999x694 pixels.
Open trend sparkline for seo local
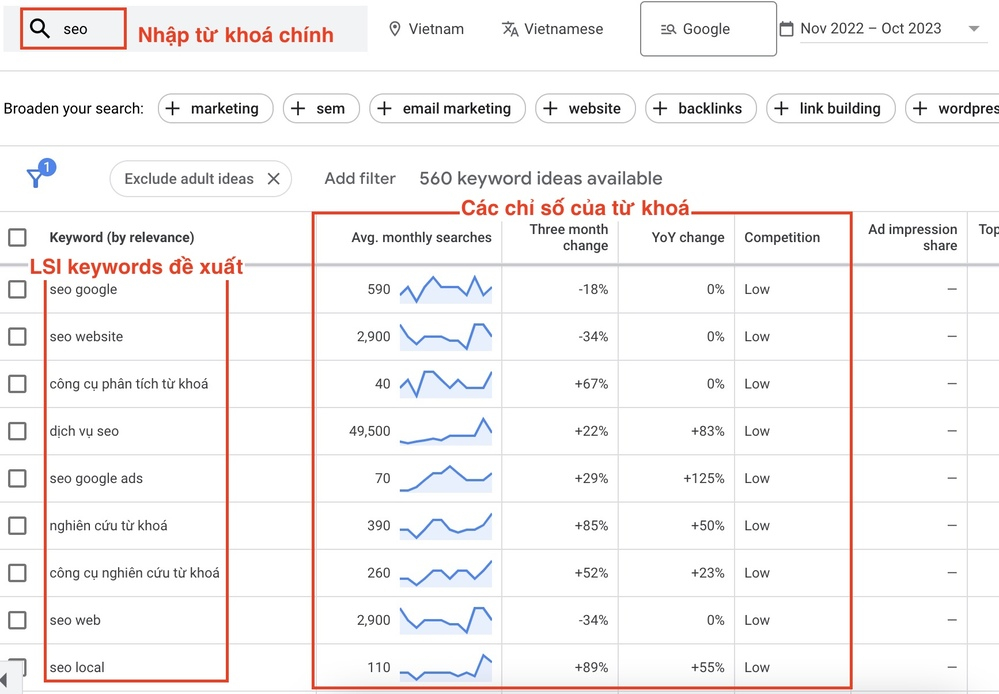coord(446,667)
